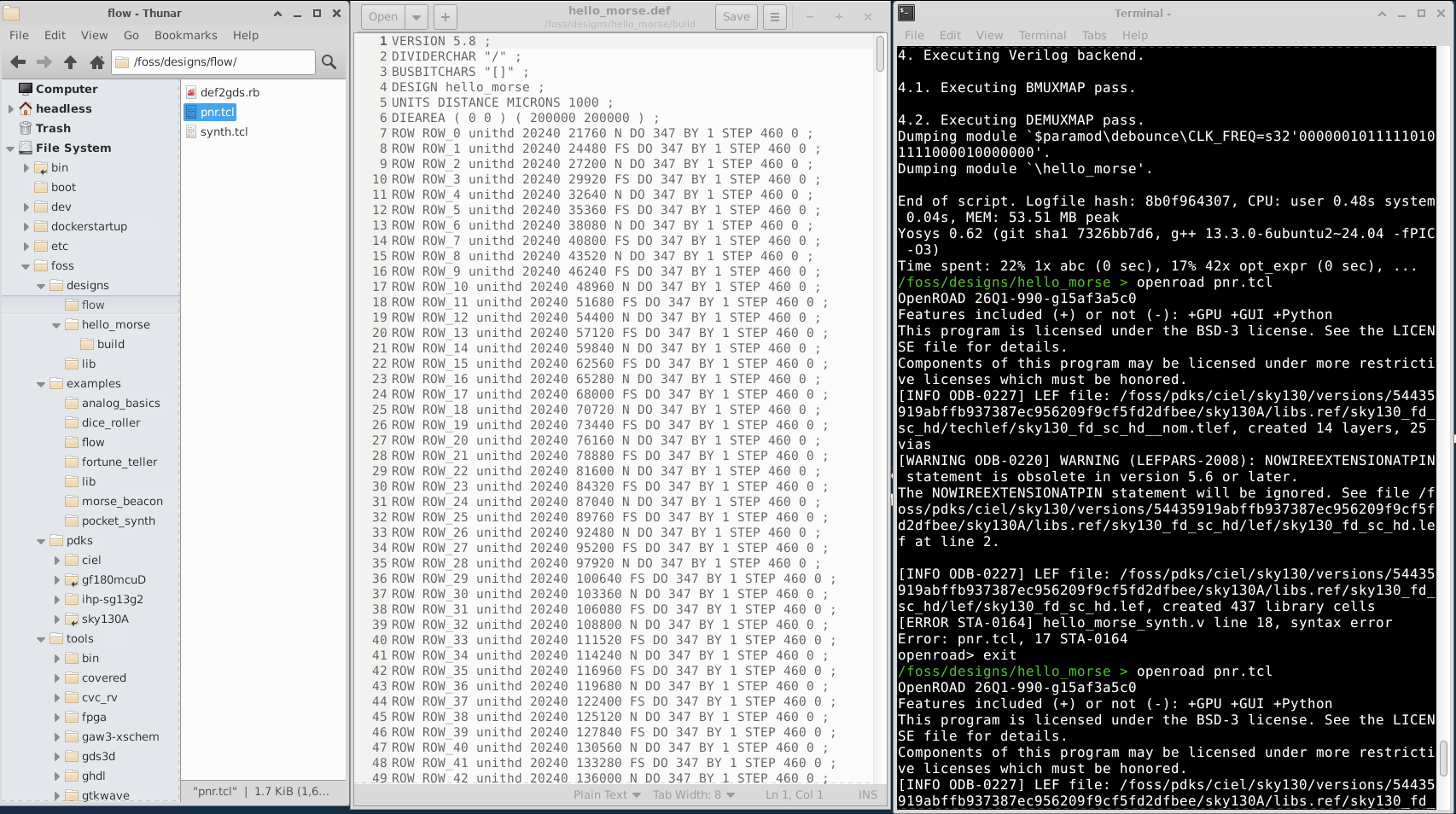Image resolution: width=1456 pixels, height=814 pixels.
Task: Open the Tabs menu in Terminal
Action: click(x=1093, y=35)
